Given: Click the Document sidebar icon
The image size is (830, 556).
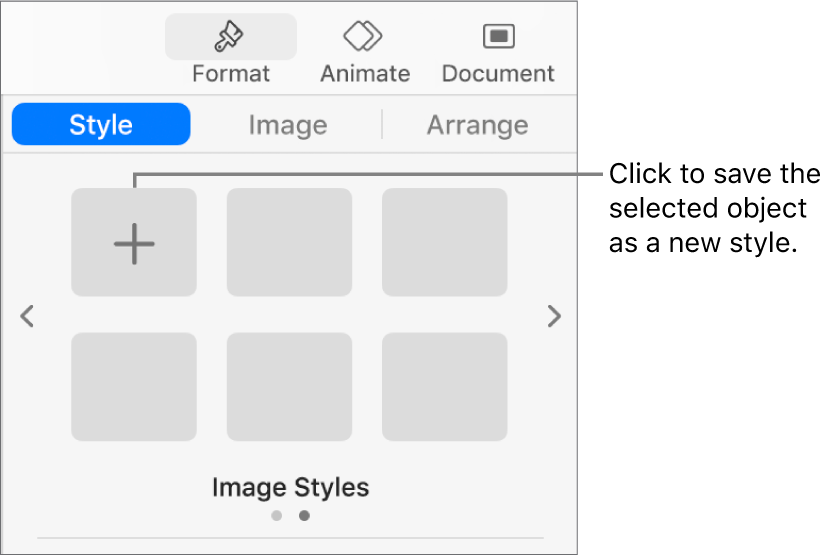Looking at the screenshot, I should point(498,37).
